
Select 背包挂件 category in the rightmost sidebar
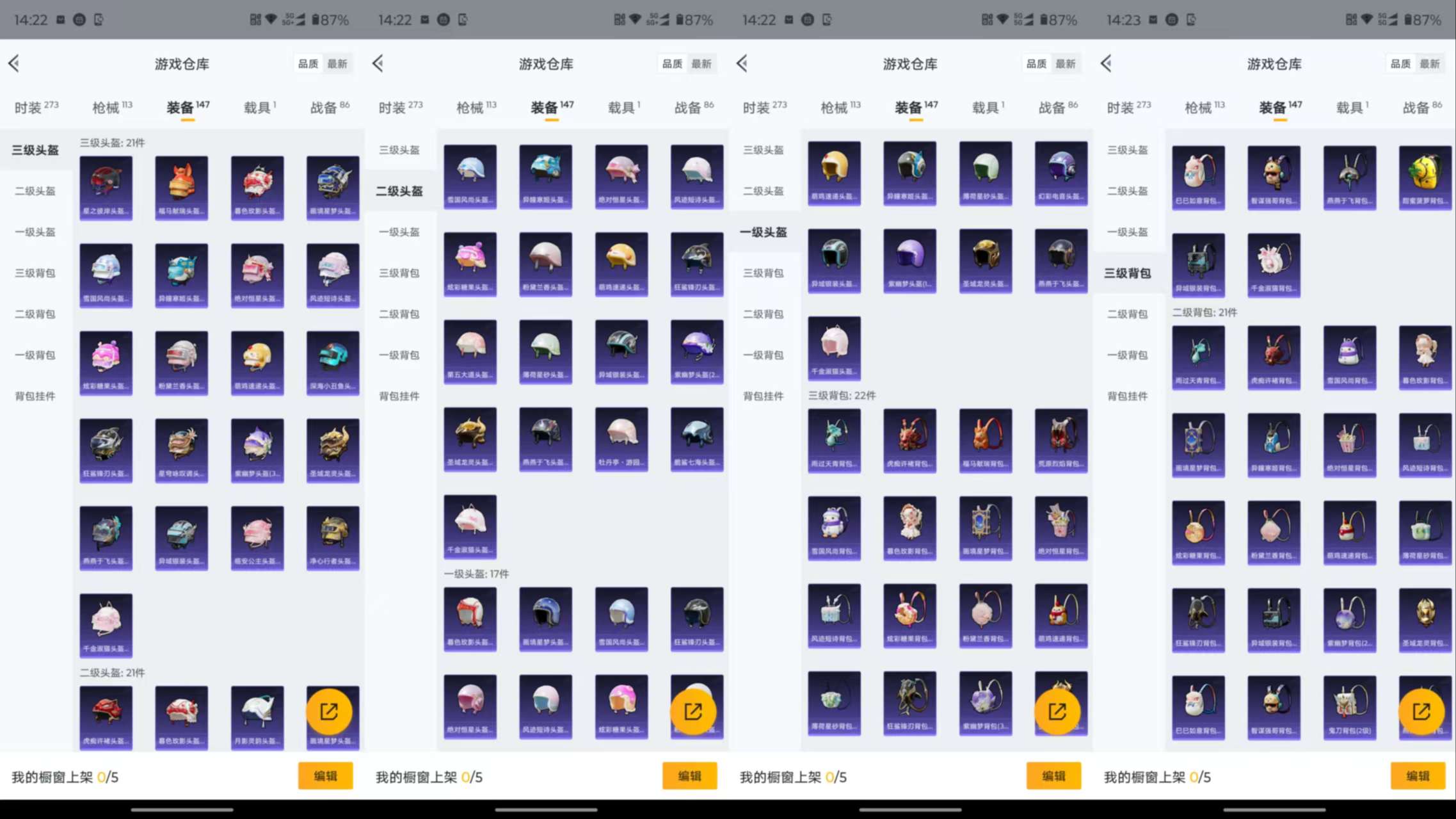pyautogui.click(x=1127, y=396)
